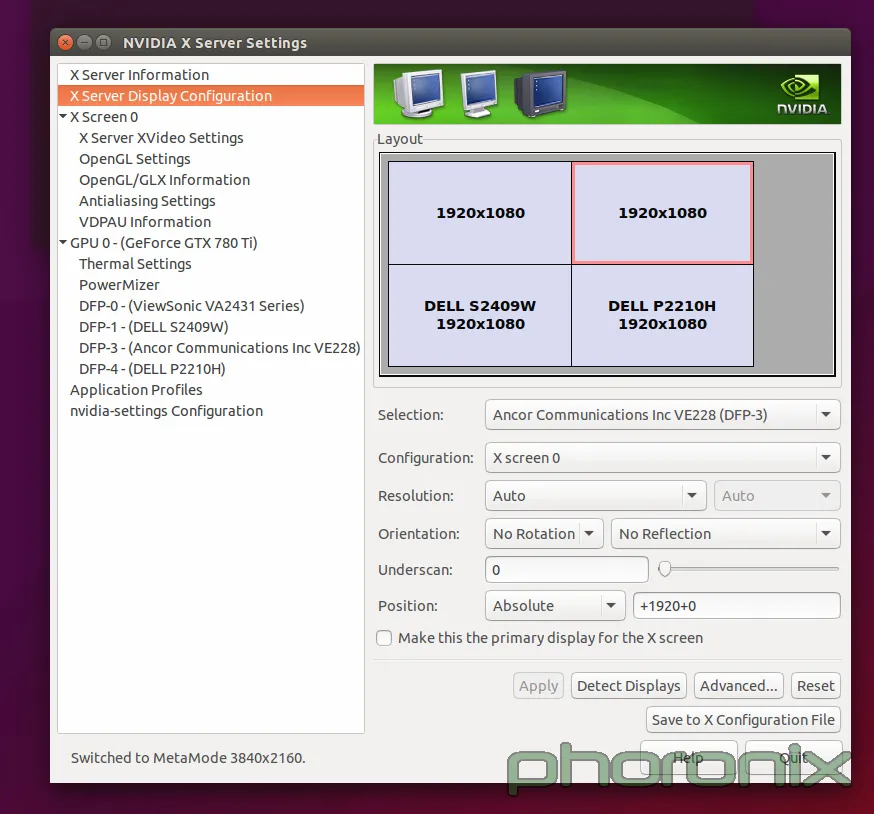Open the Resolution dropdown
This screenshot has width=874, height=814.
point(596,496)
